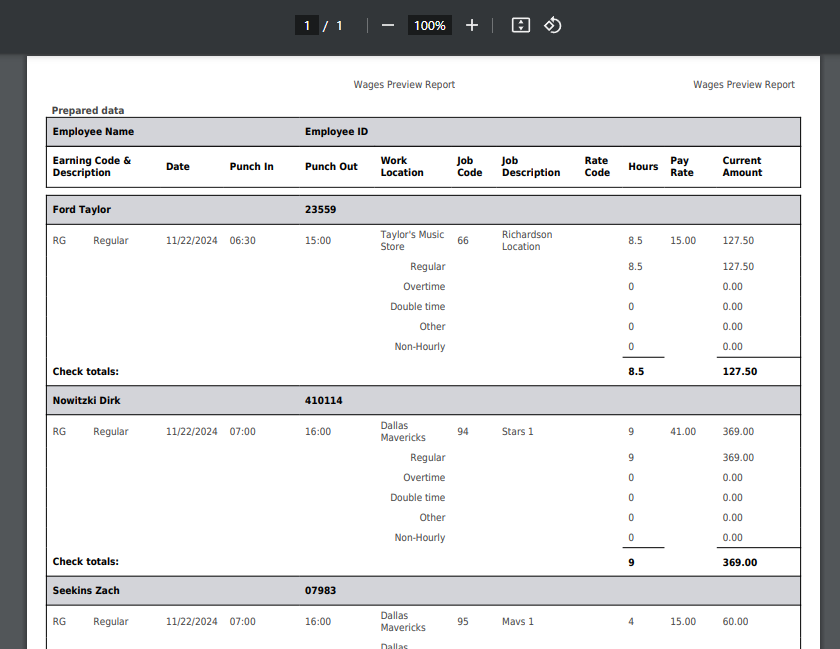The image size is (840, 649).
Task: Click the 'Employee ID' header
Action: [x=336, y=132]
